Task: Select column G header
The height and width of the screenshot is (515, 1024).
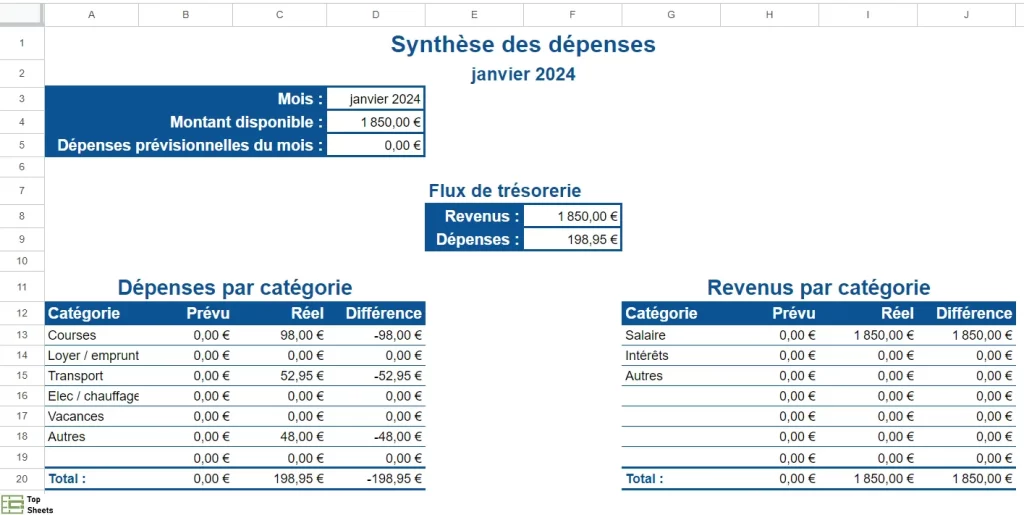Action: 671,14
